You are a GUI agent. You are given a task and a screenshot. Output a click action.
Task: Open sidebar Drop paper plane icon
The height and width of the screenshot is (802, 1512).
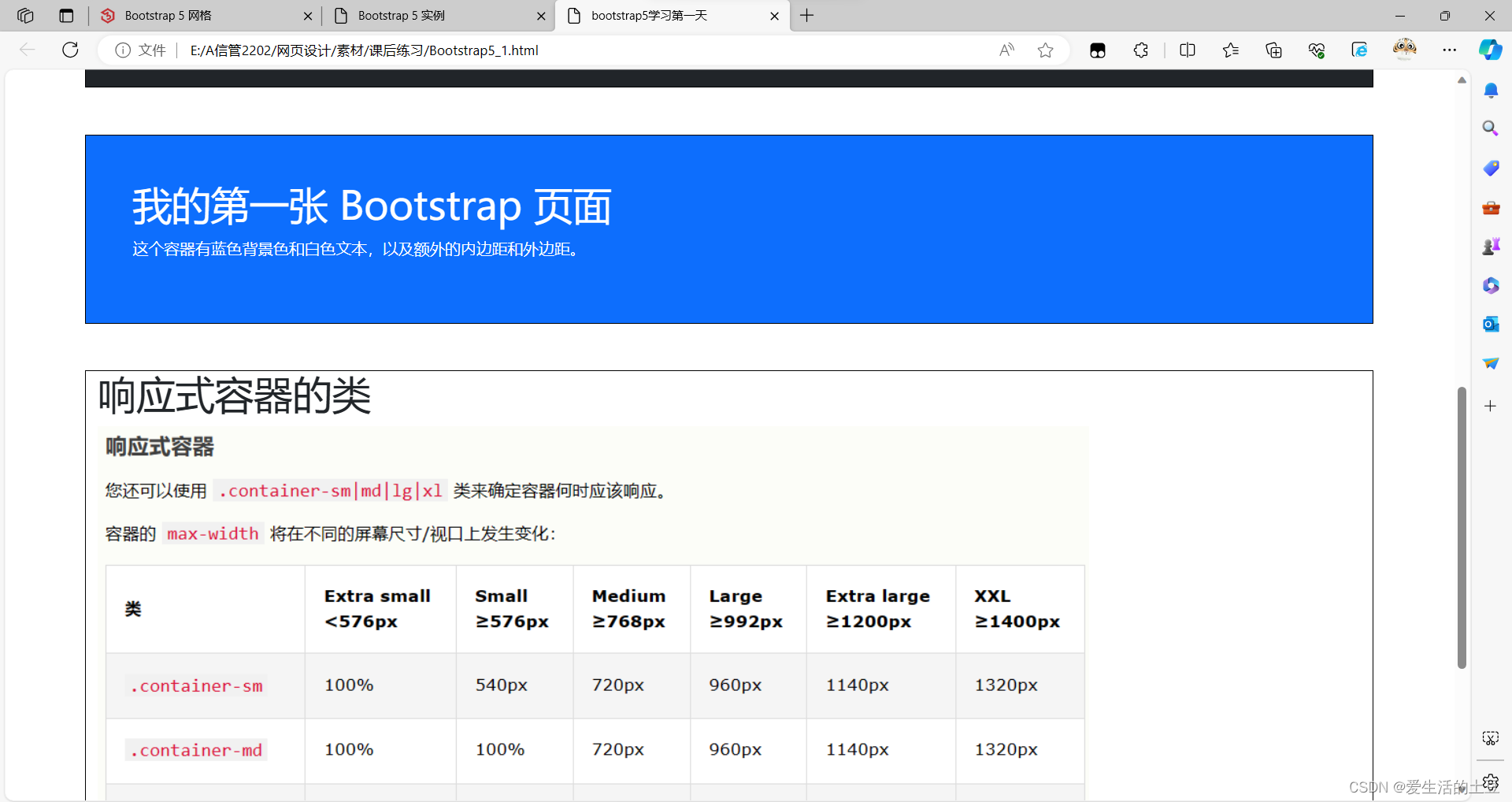click(1491, 363)
